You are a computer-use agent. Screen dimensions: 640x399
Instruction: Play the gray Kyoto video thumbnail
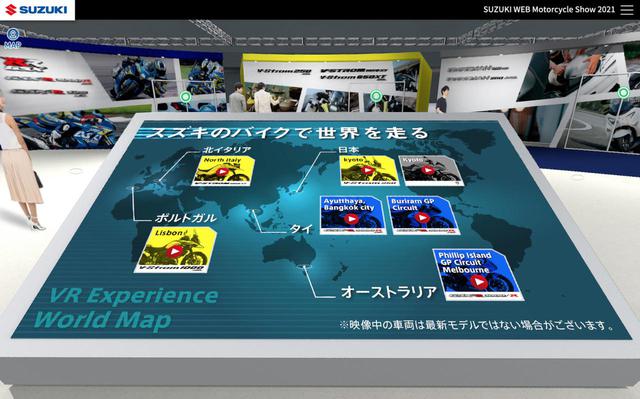430,170
